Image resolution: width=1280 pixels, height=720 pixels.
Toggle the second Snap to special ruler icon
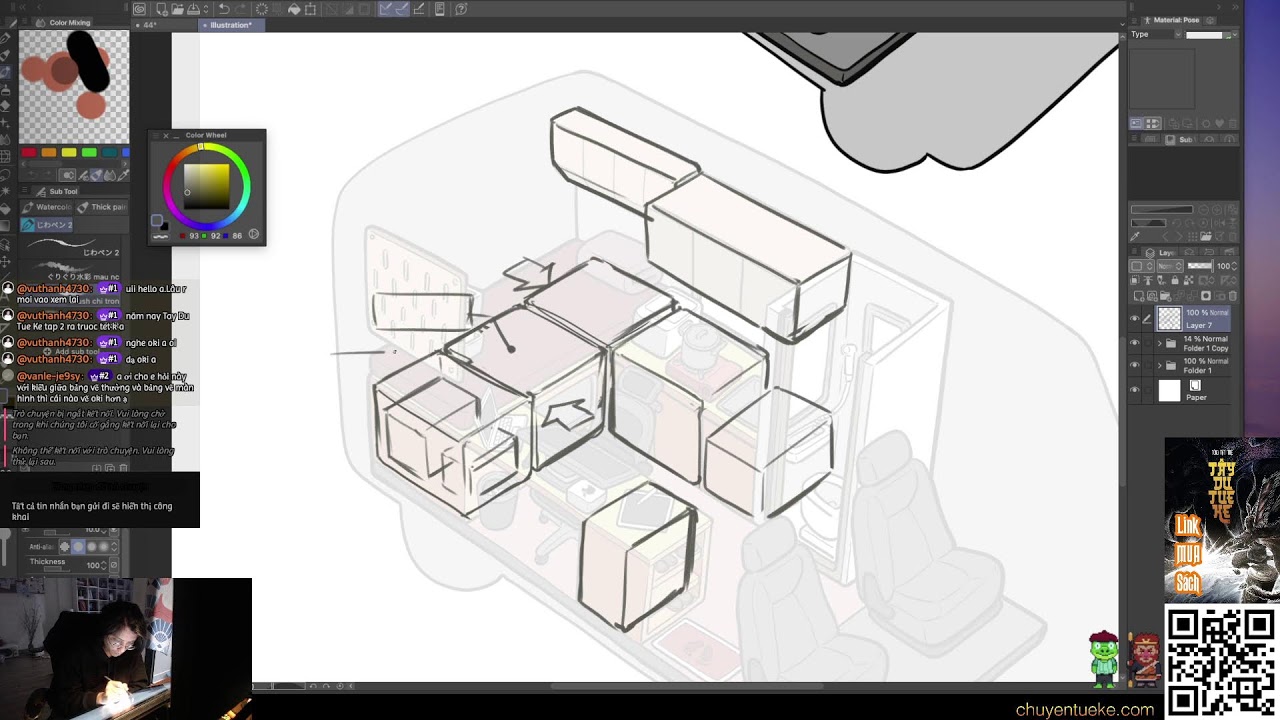click(x=402, y=9)
